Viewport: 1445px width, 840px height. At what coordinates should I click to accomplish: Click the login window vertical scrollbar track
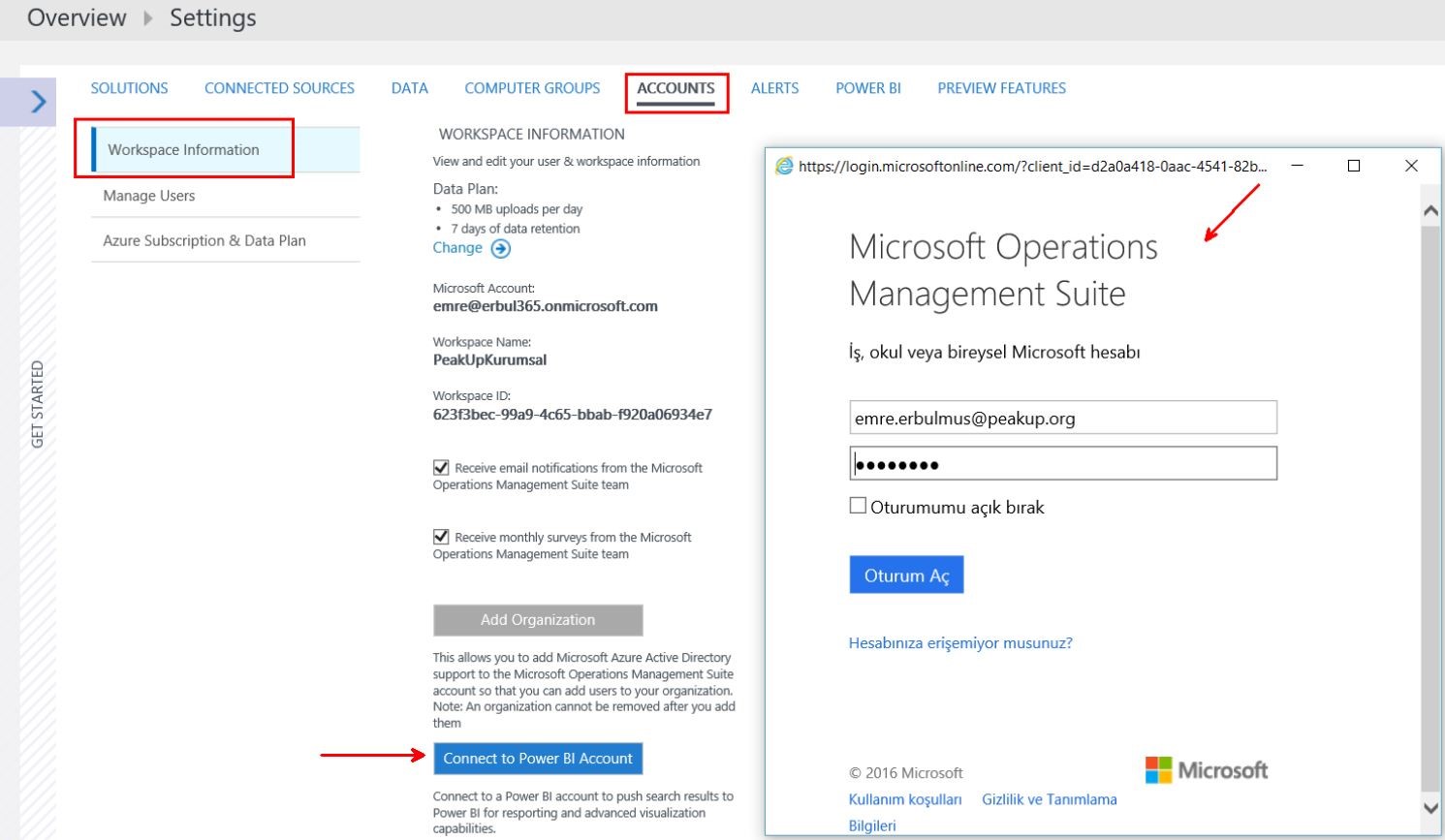click(x=1430, y=509)
